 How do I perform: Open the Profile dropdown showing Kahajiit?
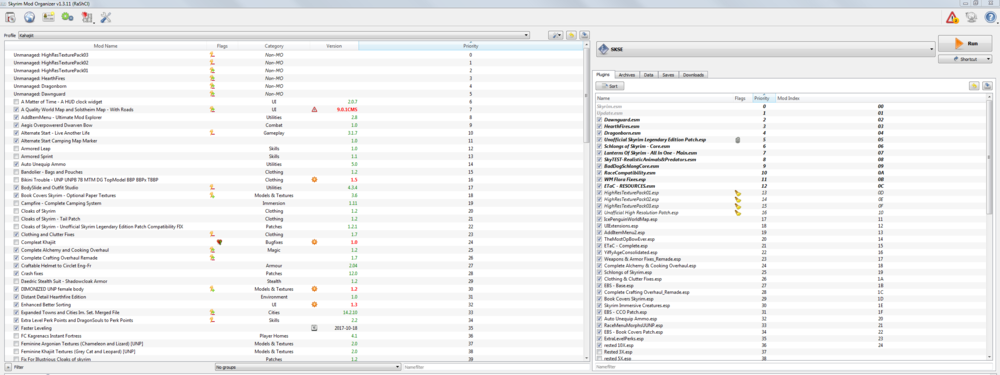coord(274,35)
